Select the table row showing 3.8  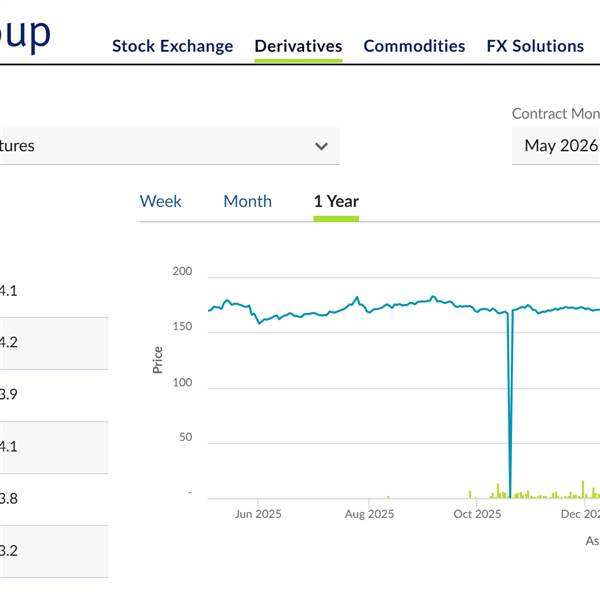pyautogui.click(x=50, y=498)
